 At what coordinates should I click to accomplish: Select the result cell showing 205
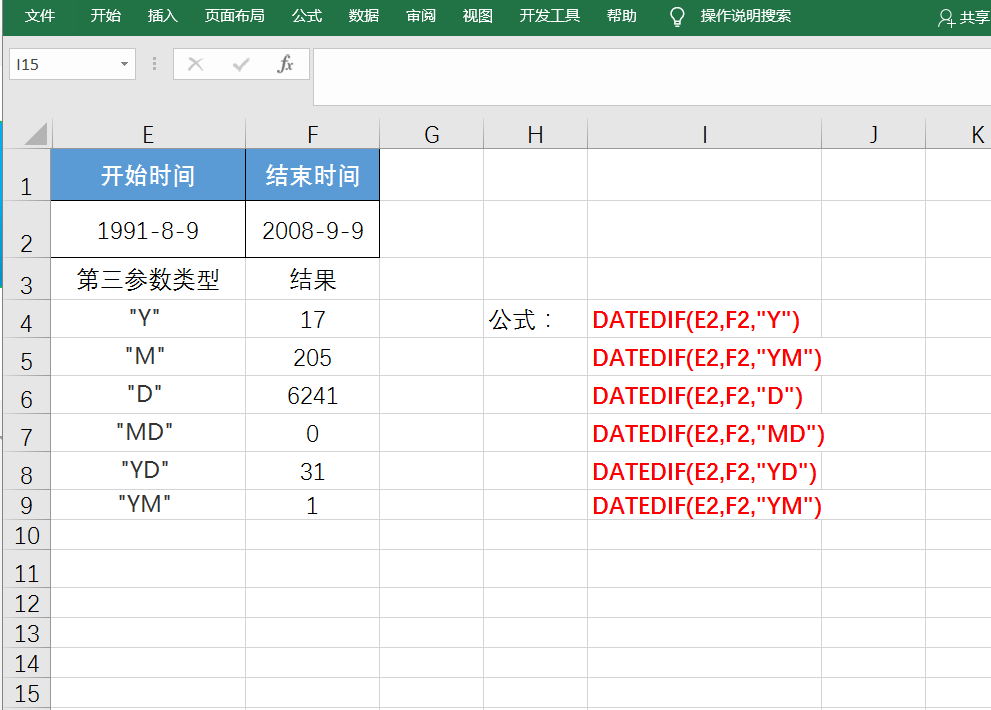pos(312,357)
